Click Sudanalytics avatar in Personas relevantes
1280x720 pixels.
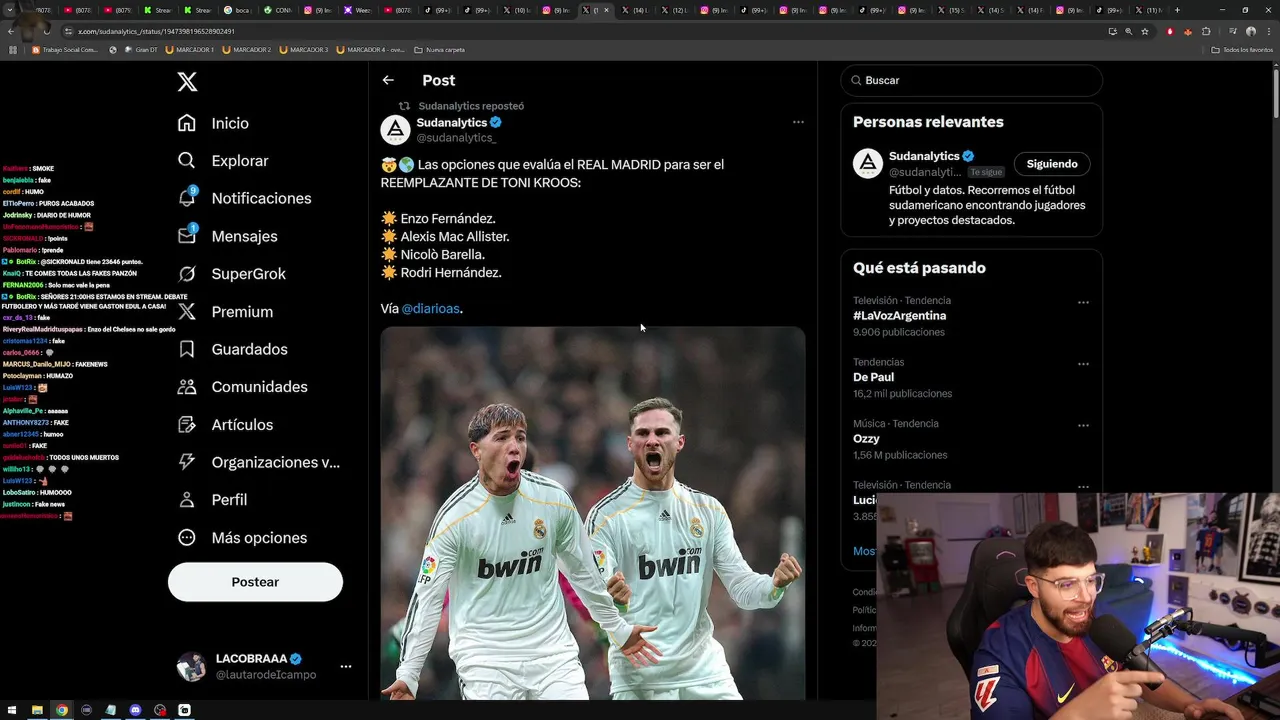click(868, 164)
